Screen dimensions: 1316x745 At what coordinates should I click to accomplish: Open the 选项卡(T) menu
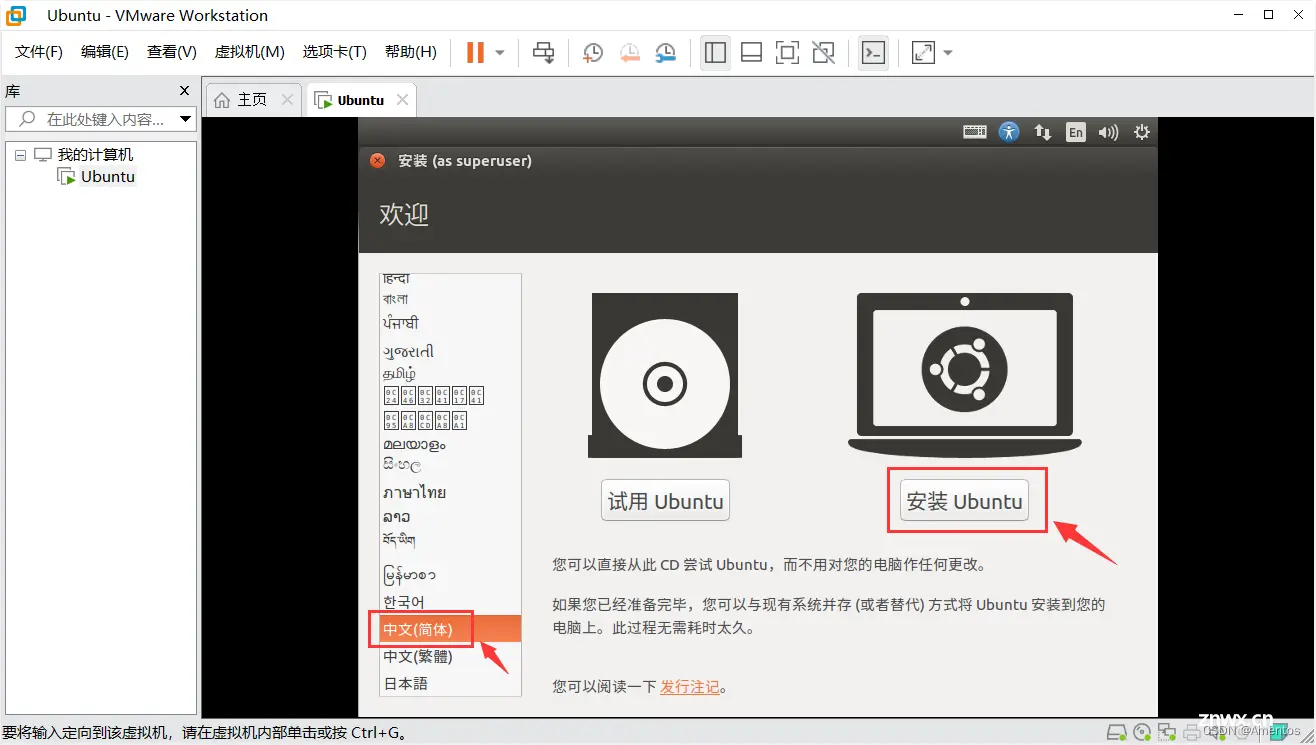[x=334, y=52]
